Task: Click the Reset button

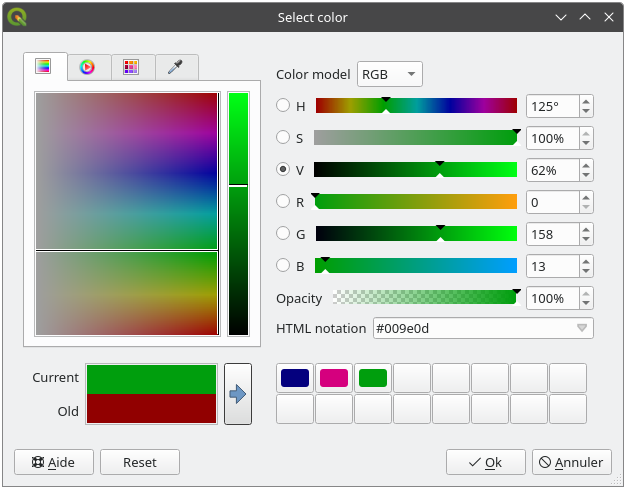Action: 140,462
